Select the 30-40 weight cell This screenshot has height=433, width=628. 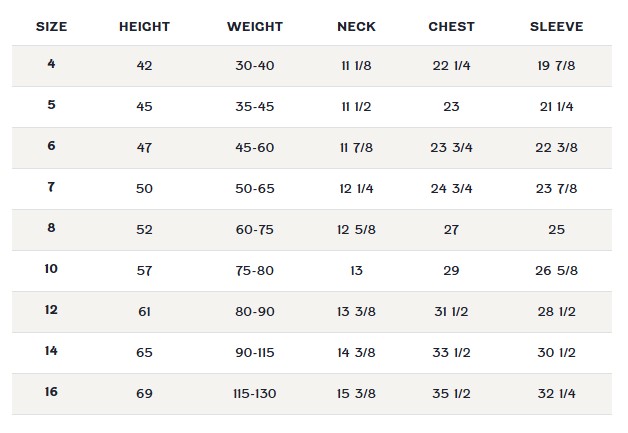click(x=255, y=66)
